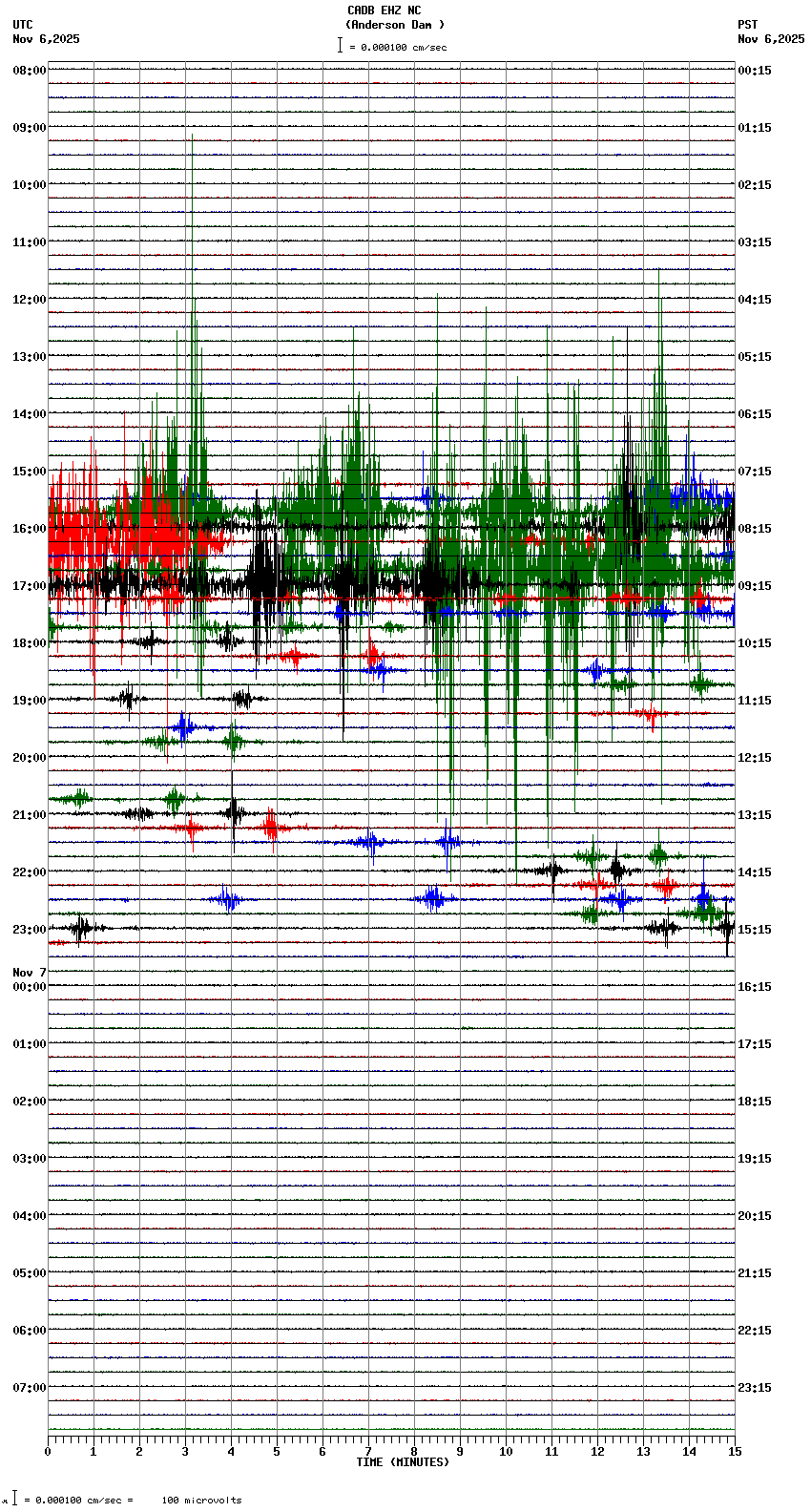Click the '09:15' PST time label
The width and height of the screenshot is (811, 1512).
(x=755, y=586)
